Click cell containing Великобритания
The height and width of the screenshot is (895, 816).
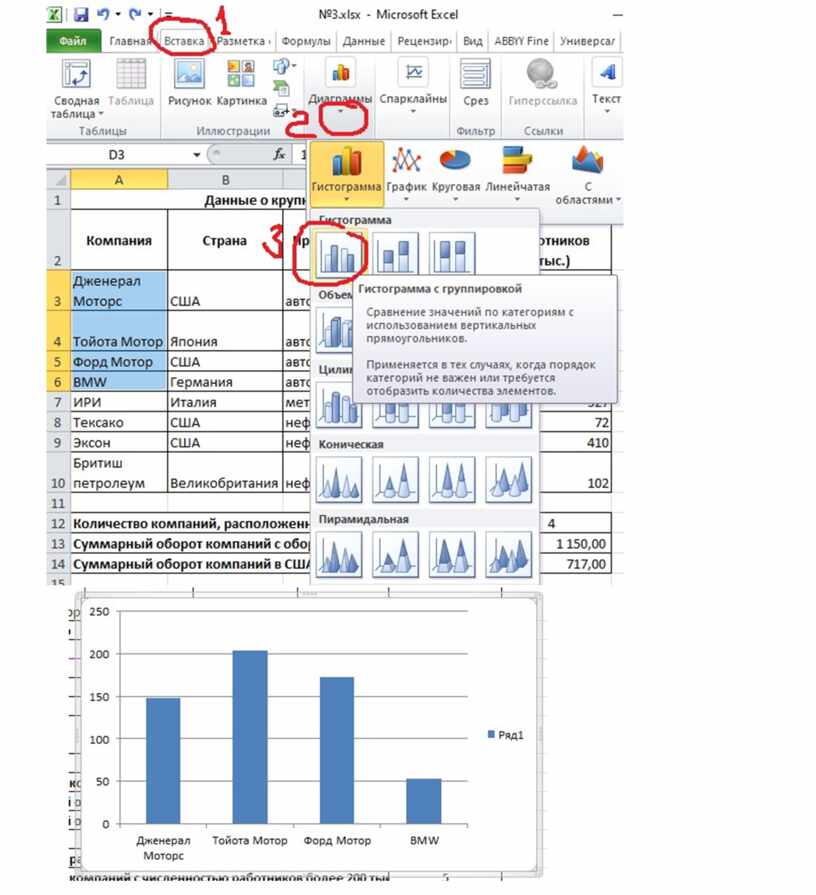coord(225,473)
